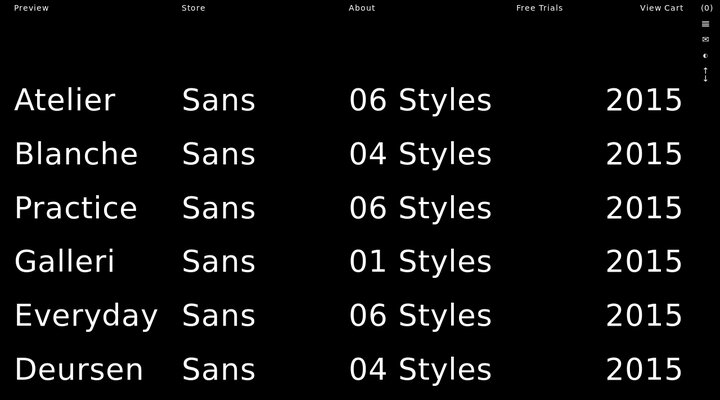Viewport: 720px width, 400px height.
Task: Select the Deursen font name
Action: 78,370
